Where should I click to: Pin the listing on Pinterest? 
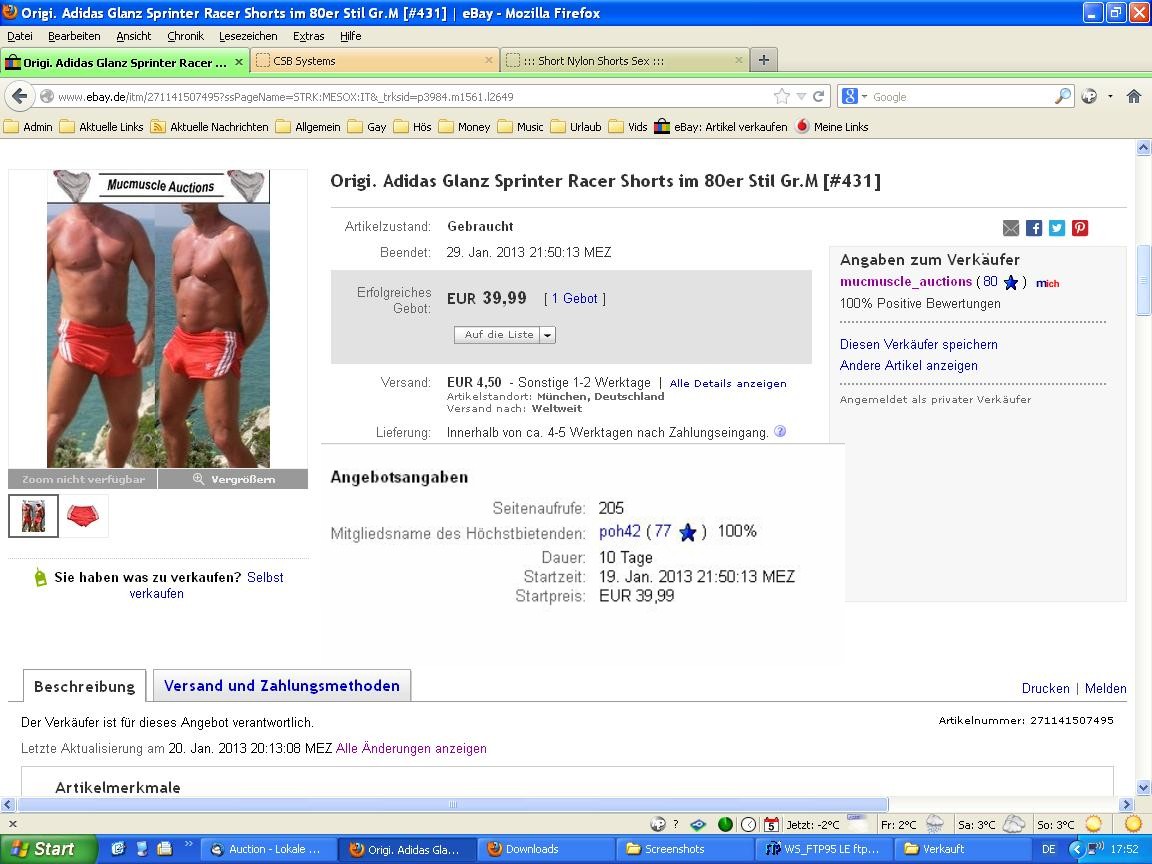click(1080, 228)
